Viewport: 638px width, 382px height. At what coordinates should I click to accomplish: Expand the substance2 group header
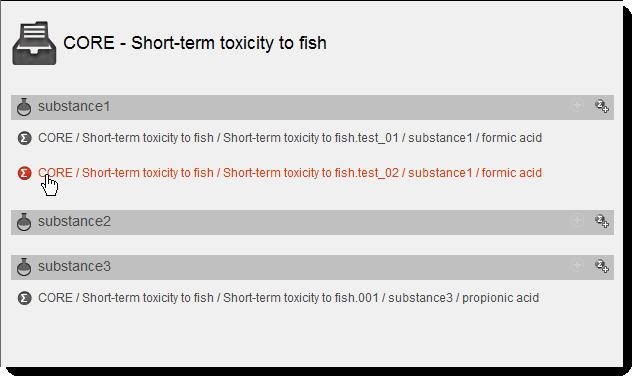click(312, 222)
